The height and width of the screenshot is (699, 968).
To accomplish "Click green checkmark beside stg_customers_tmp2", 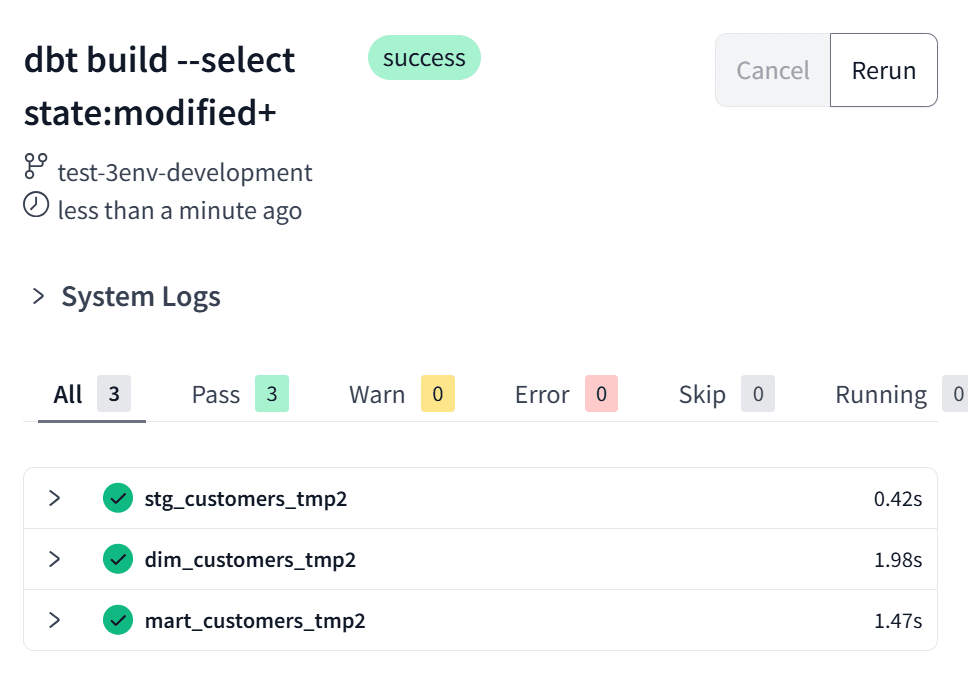I will coord(118,498).
